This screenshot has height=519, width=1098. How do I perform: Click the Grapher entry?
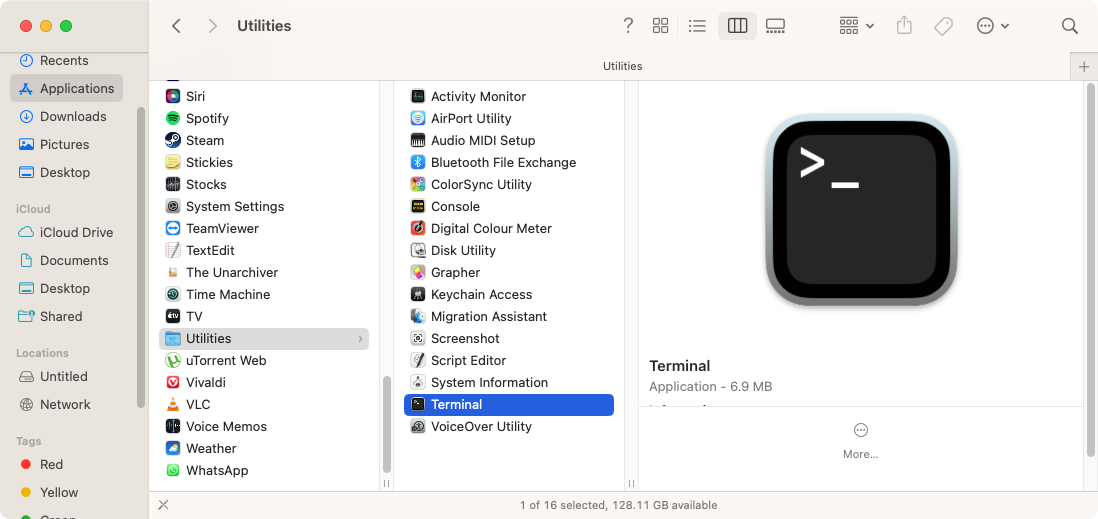click(x=508, y=272)
